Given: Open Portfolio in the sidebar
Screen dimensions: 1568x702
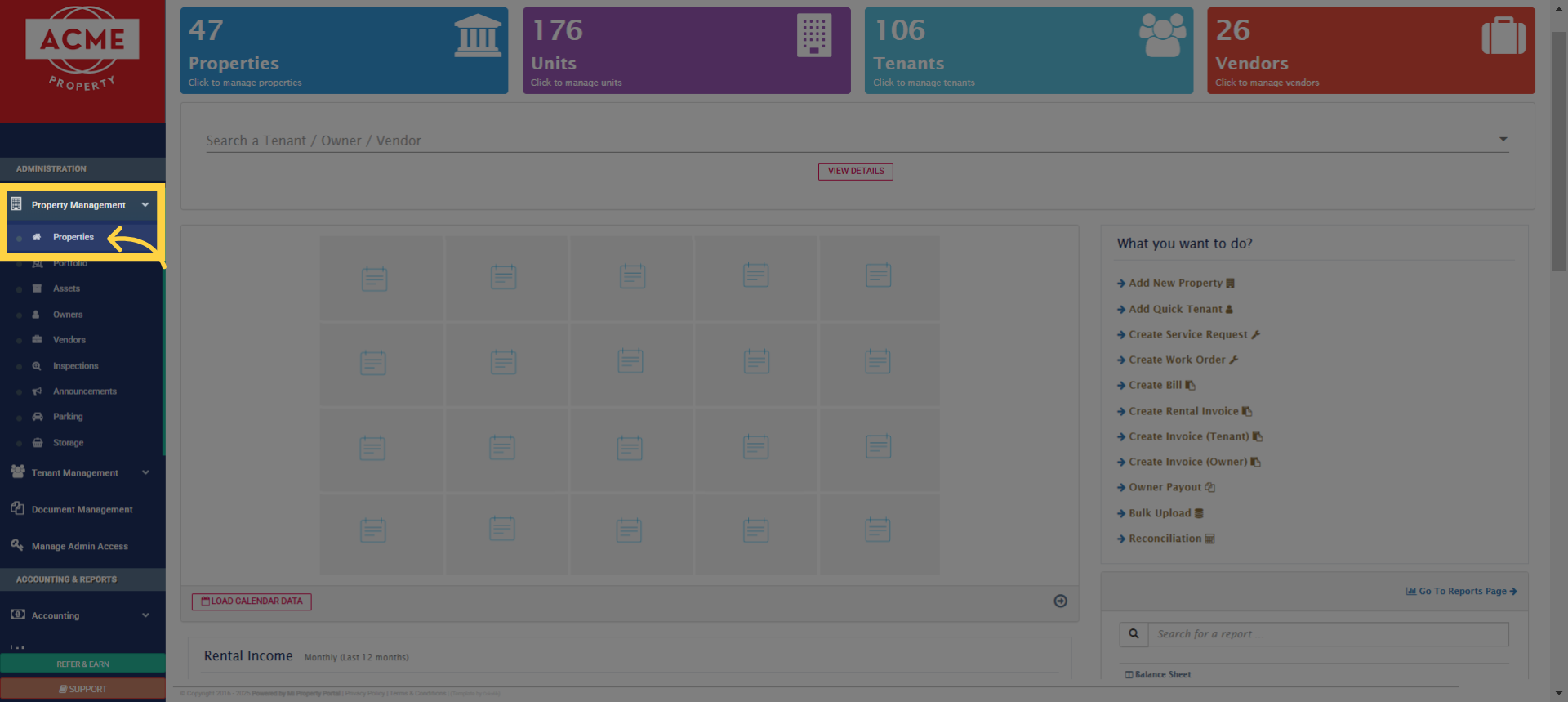Looking at the screenshot, I should click(70, 263).
